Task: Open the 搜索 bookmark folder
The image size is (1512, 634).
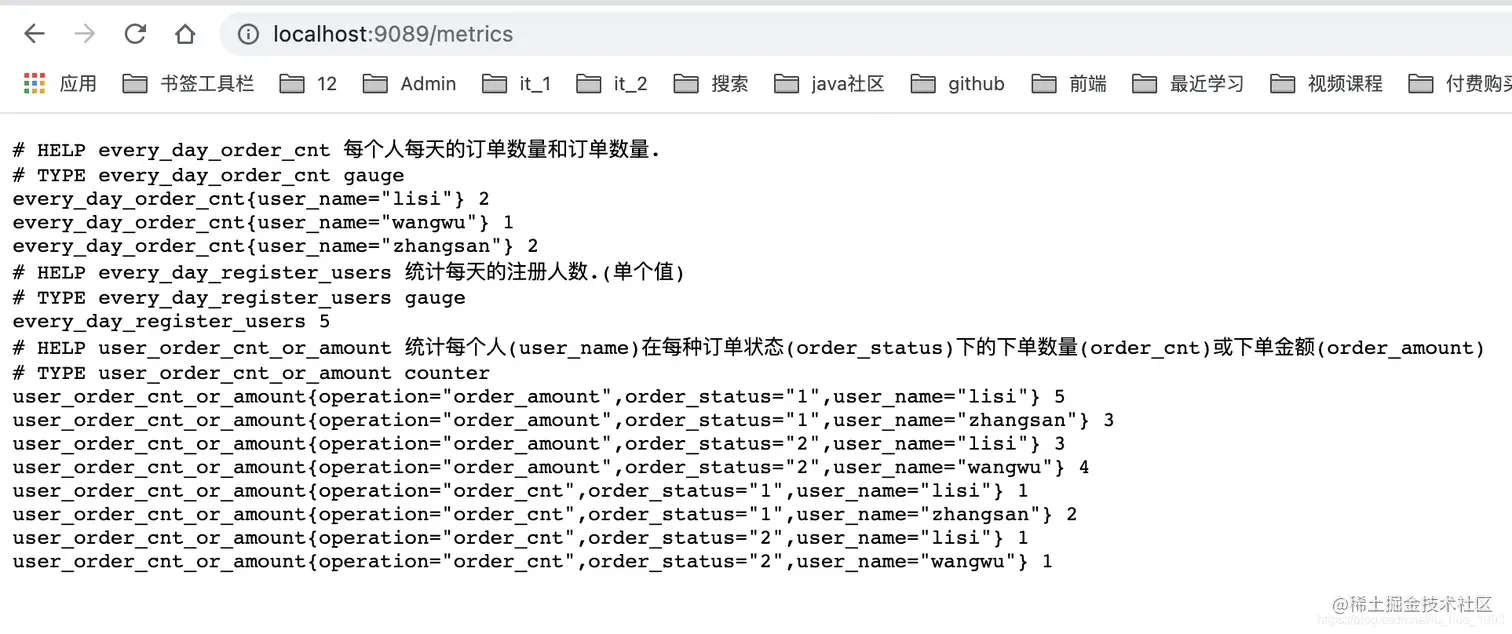Action: (x=711, y=84)
